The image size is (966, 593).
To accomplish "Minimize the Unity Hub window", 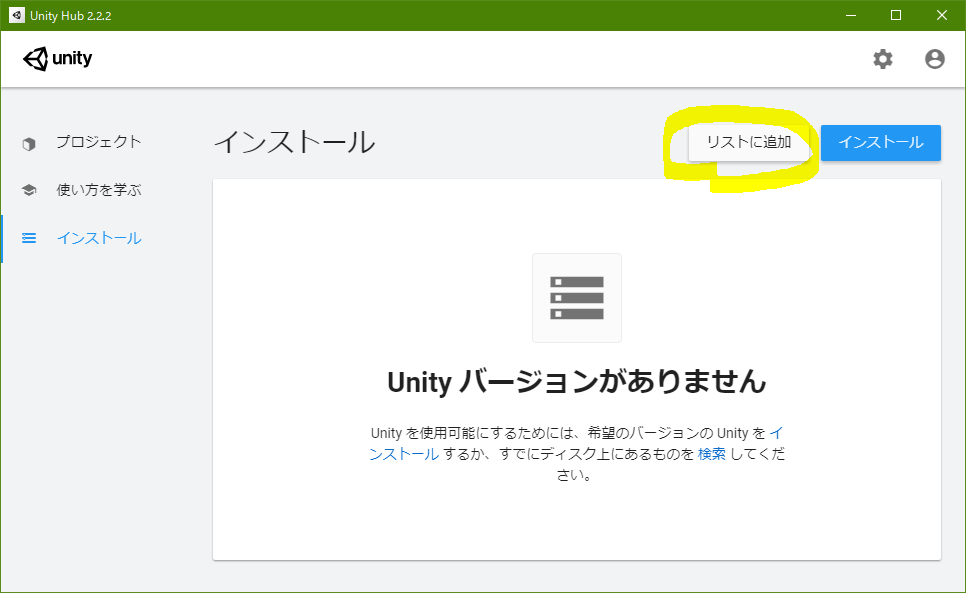I will [x=851, y=15].
